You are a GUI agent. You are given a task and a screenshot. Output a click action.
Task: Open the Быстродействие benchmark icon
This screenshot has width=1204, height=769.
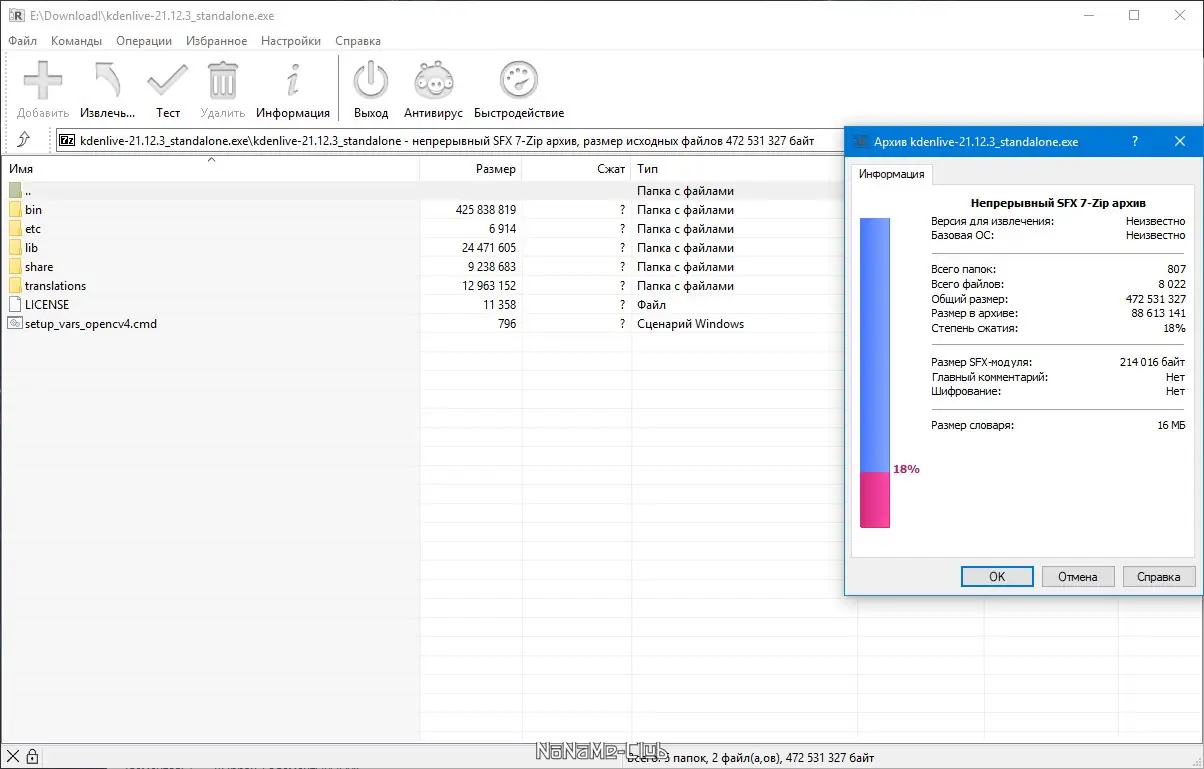pos(519,80)
